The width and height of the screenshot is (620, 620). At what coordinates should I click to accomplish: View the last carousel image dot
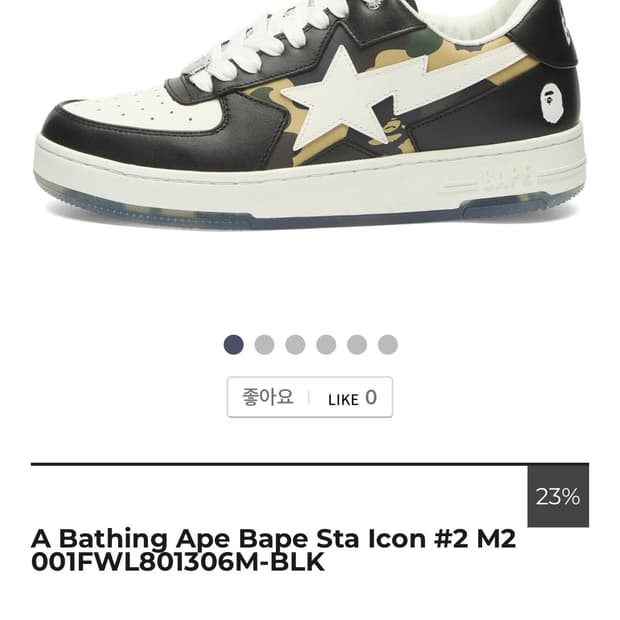click(388, 344)
